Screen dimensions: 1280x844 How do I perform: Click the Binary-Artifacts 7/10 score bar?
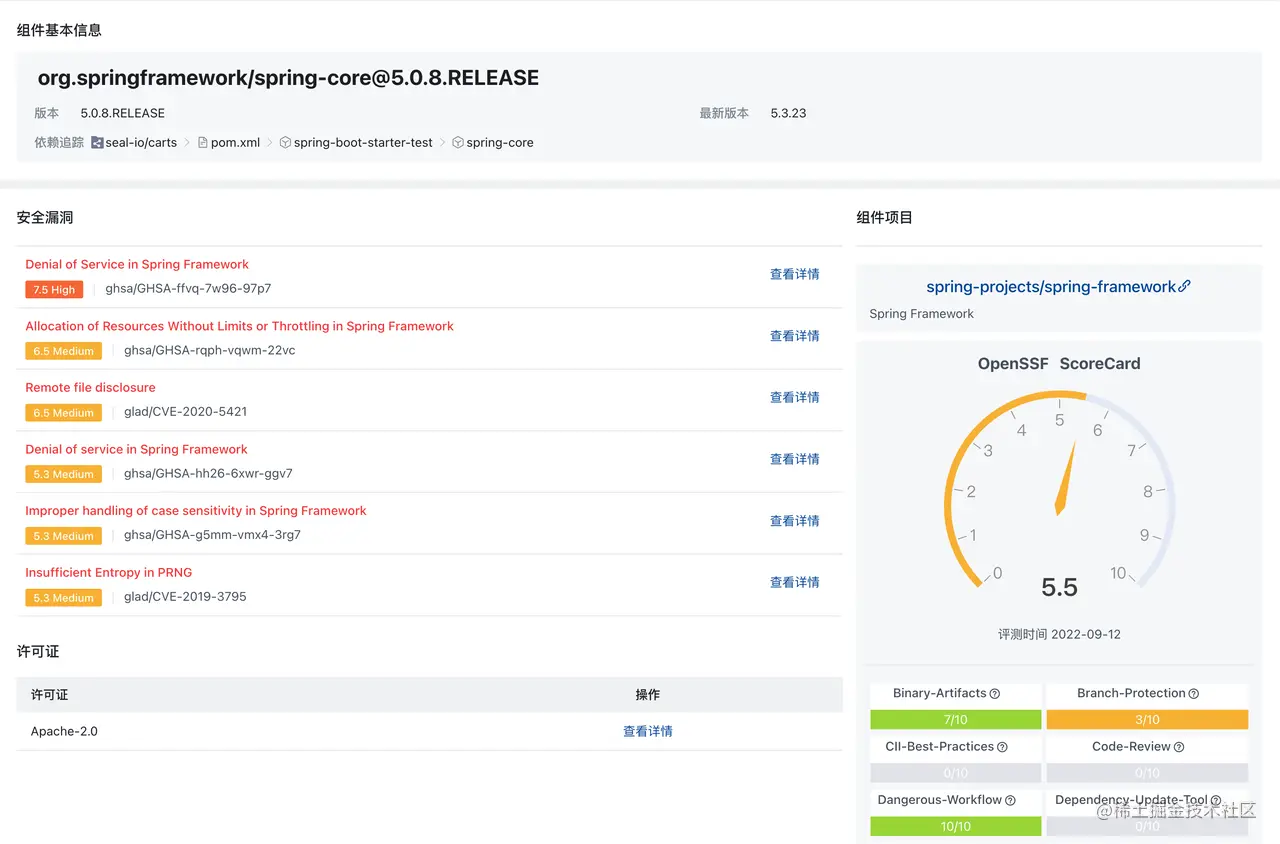[955, 720]
